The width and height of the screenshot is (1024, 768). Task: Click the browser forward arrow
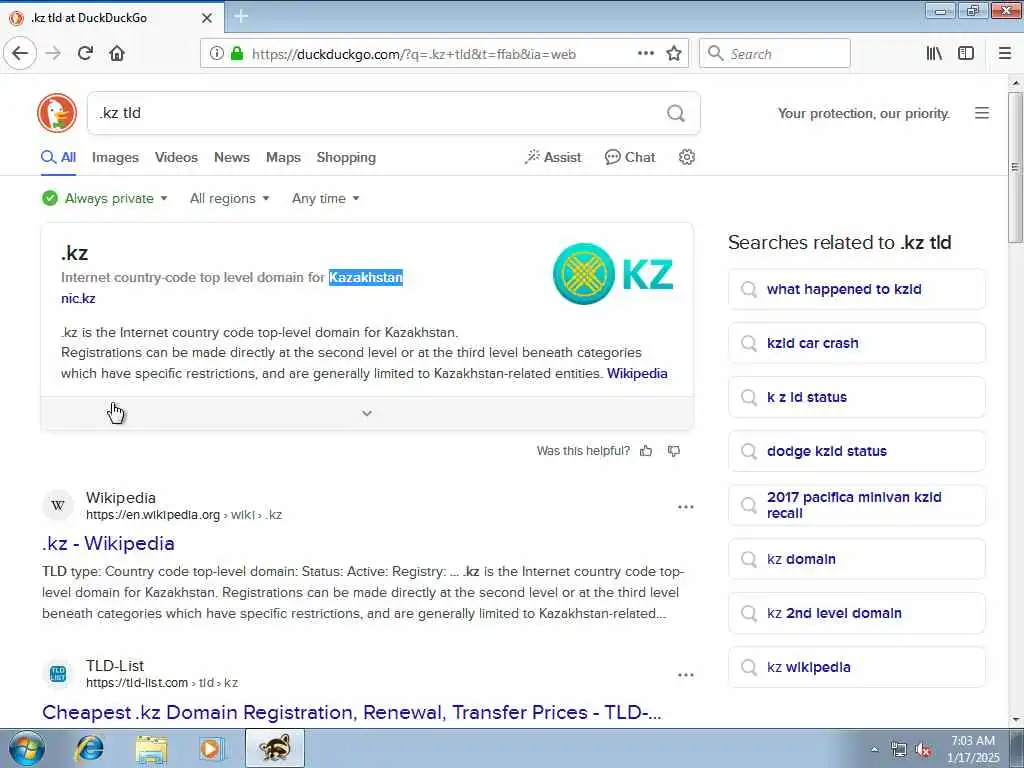tap(53, 54)
